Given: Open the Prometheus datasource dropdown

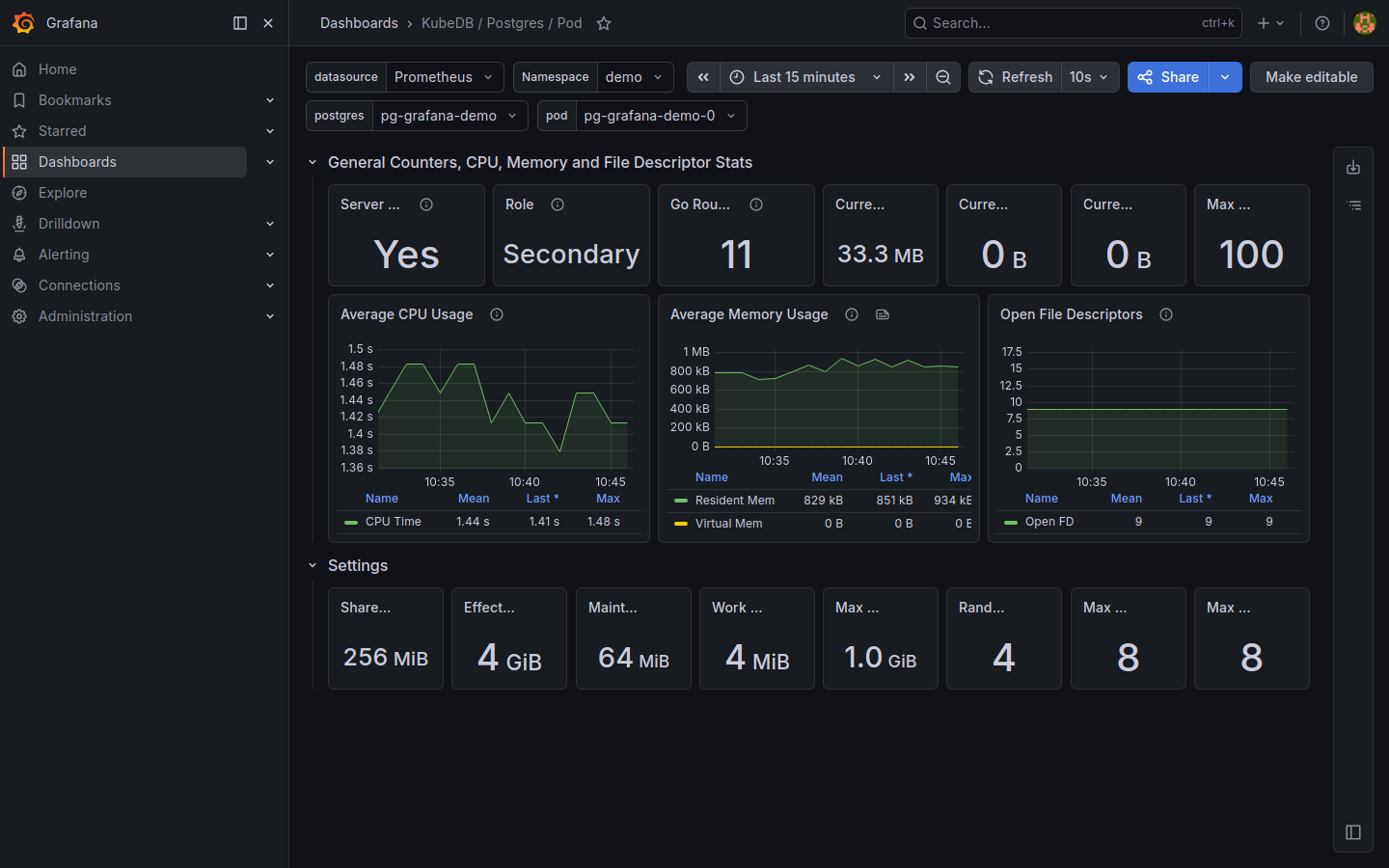Looking at the screenshot, I should point(445,77).
